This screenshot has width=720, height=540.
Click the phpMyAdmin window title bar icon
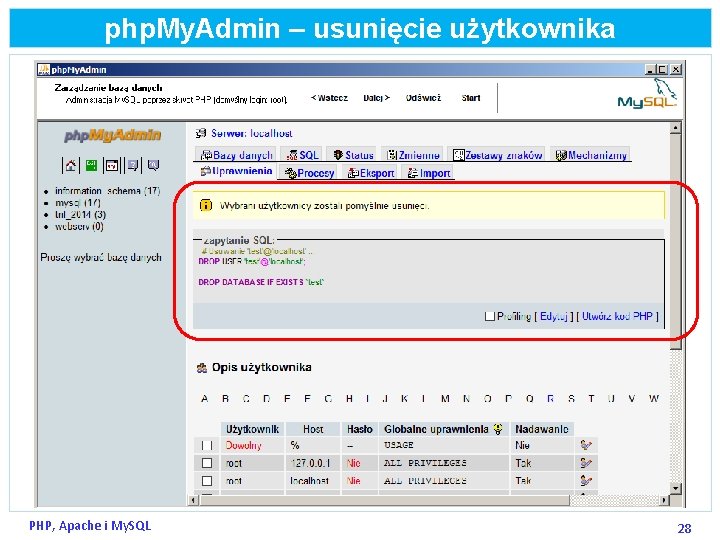pos(44,69)
